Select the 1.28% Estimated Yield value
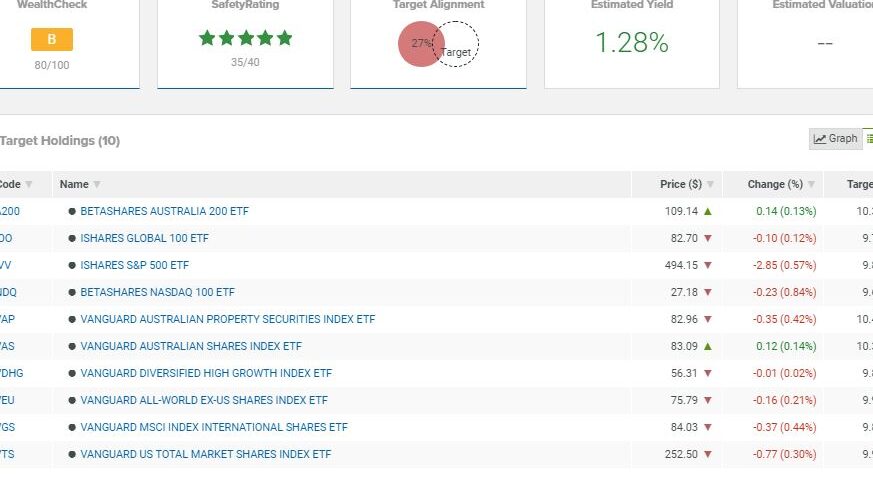The width and height of the screenshot is (873, 491). click(632, 43)
